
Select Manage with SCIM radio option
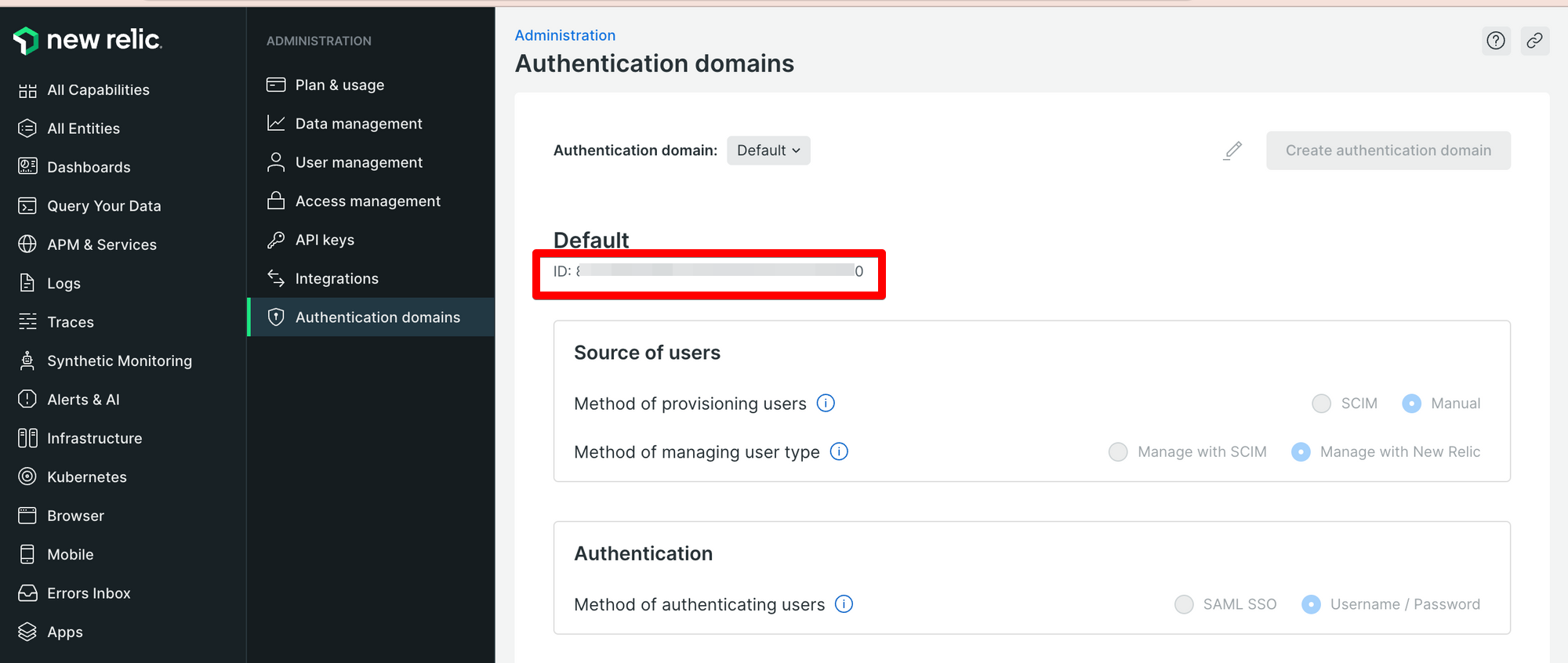[x=1118, y=452]
